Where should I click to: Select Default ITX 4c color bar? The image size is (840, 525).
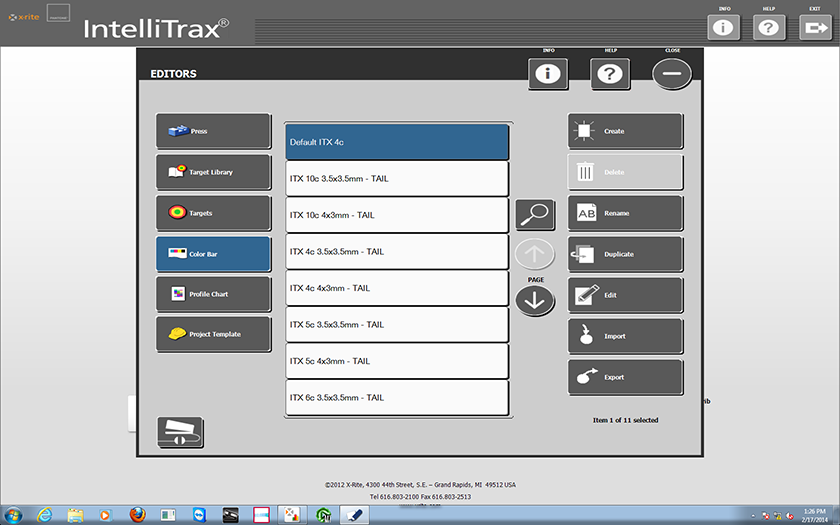pyautogui.click(x=397, y=142)
